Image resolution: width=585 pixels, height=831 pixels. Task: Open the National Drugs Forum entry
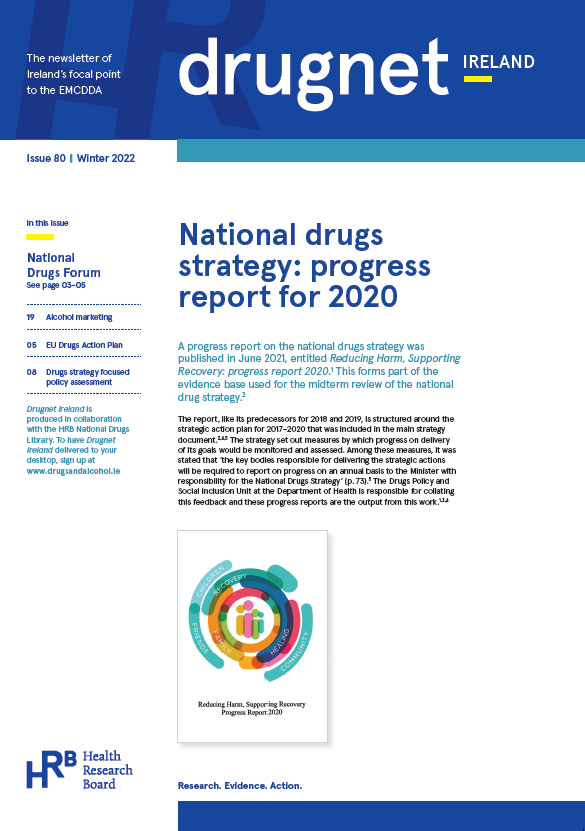(64, 265)
